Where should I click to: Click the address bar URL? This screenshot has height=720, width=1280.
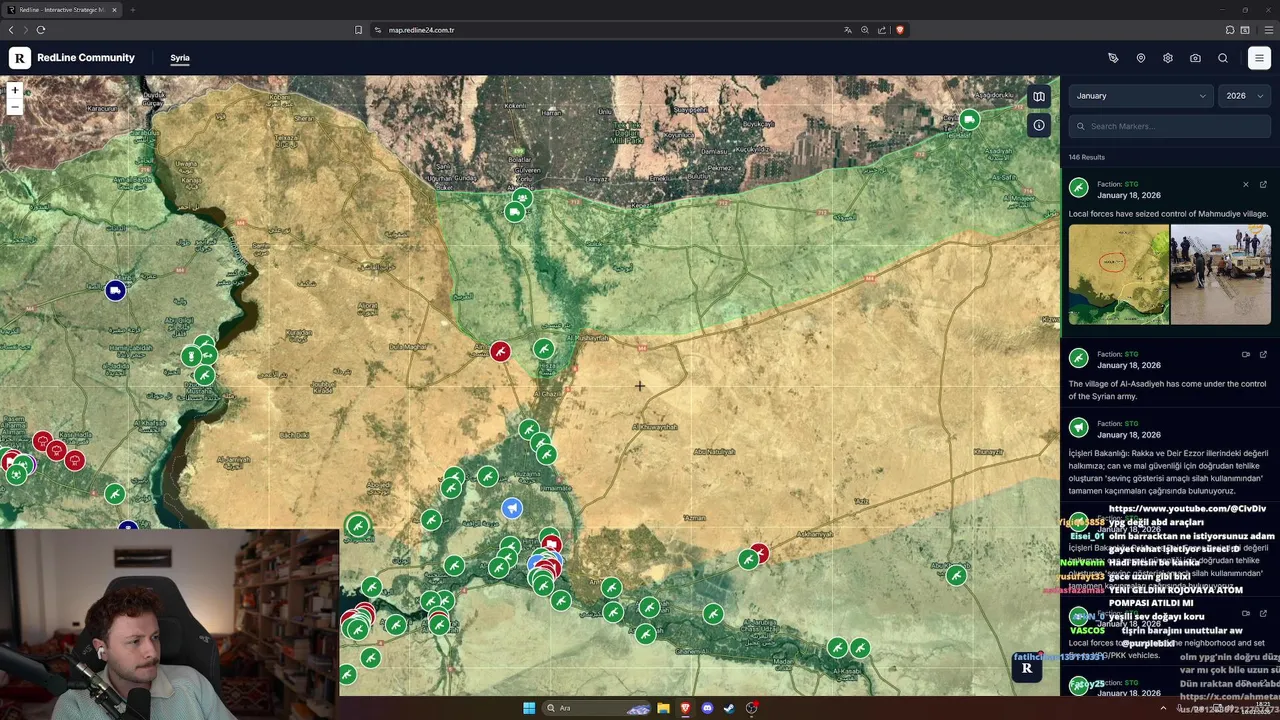coord(422,30)
